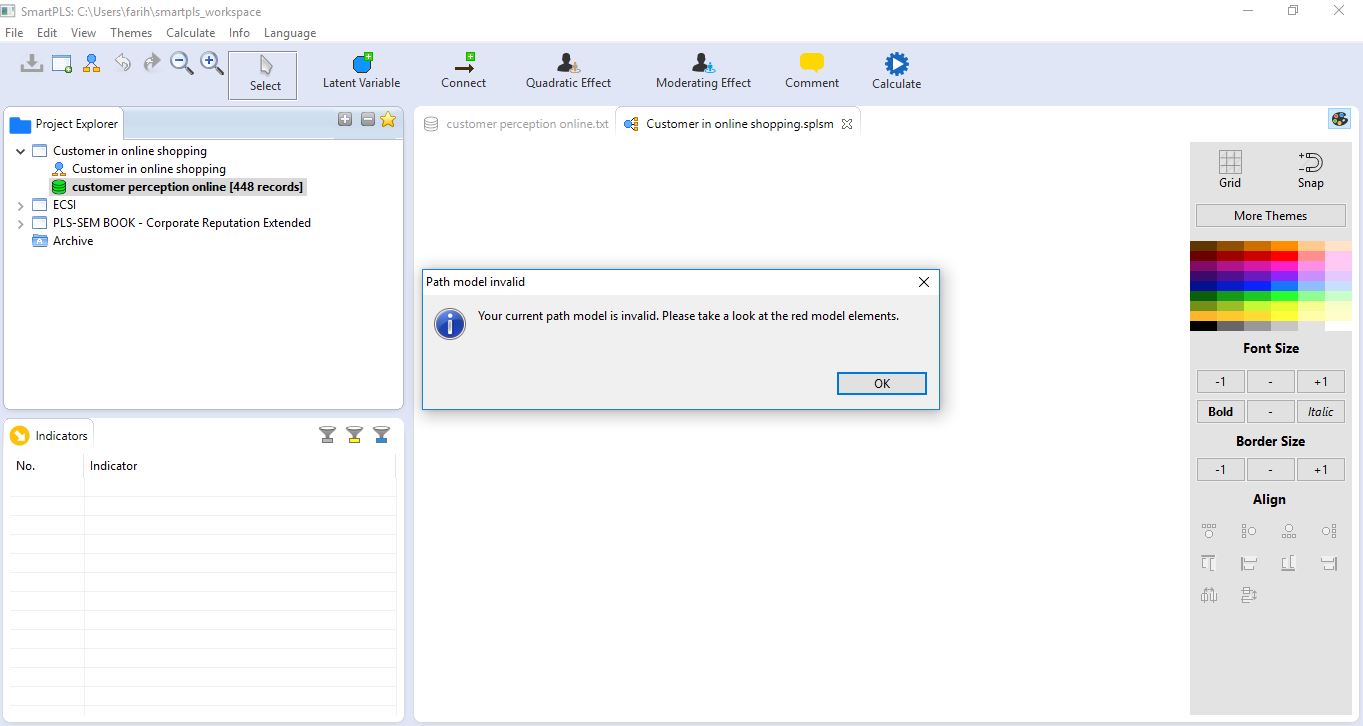The width and height of the screenshot is (1363, 726).
Task: Choose the Latent Variable tool
Action: [x=361, y=71]
